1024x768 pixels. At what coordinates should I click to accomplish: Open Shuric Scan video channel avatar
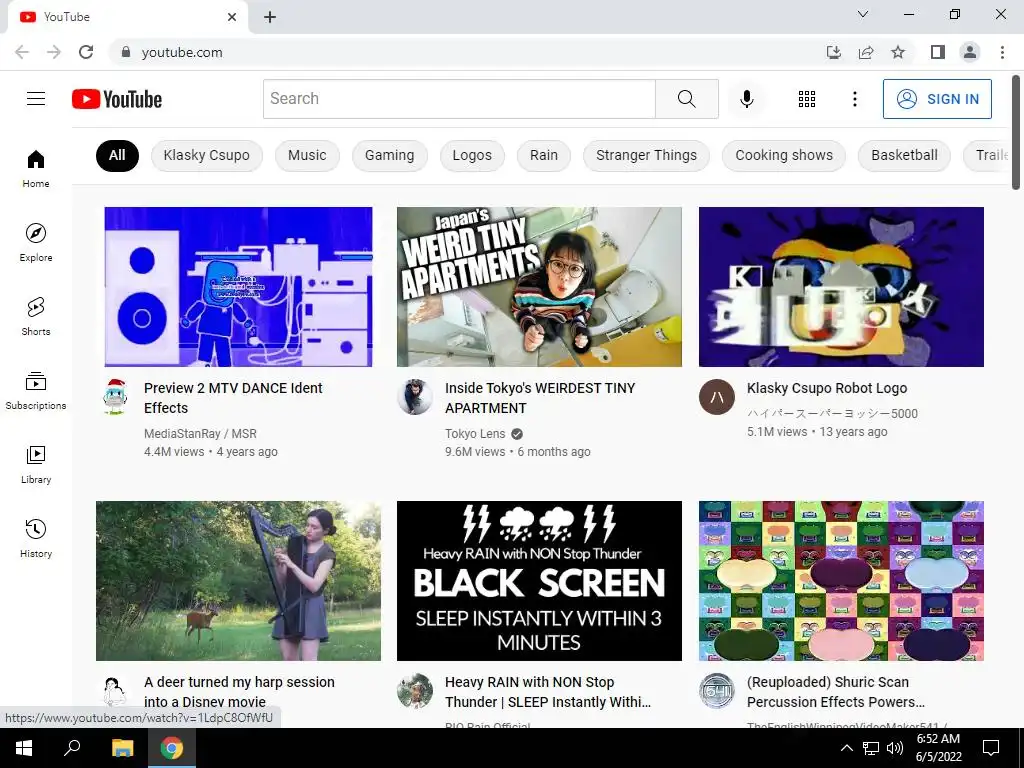716,690
